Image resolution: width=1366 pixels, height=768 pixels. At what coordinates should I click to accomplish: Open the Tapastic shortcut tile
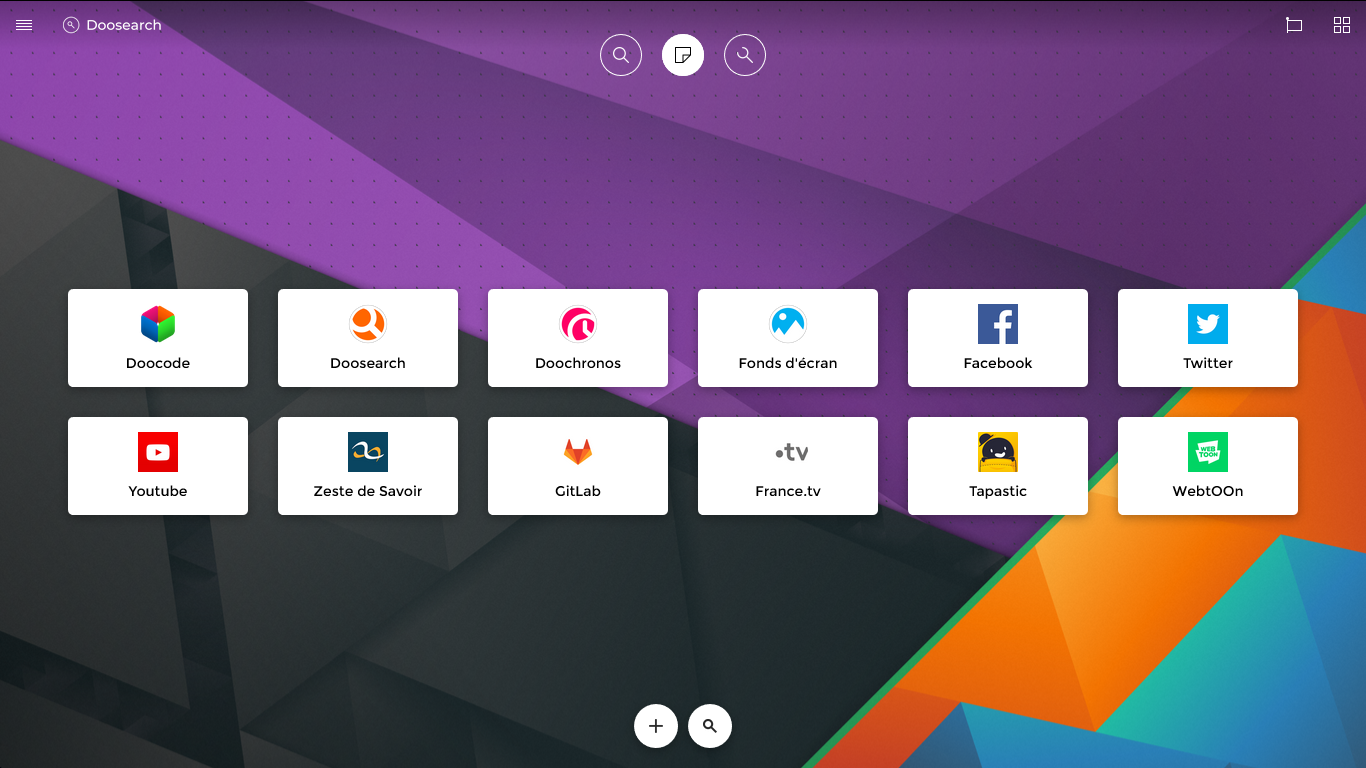click(998, 466)
